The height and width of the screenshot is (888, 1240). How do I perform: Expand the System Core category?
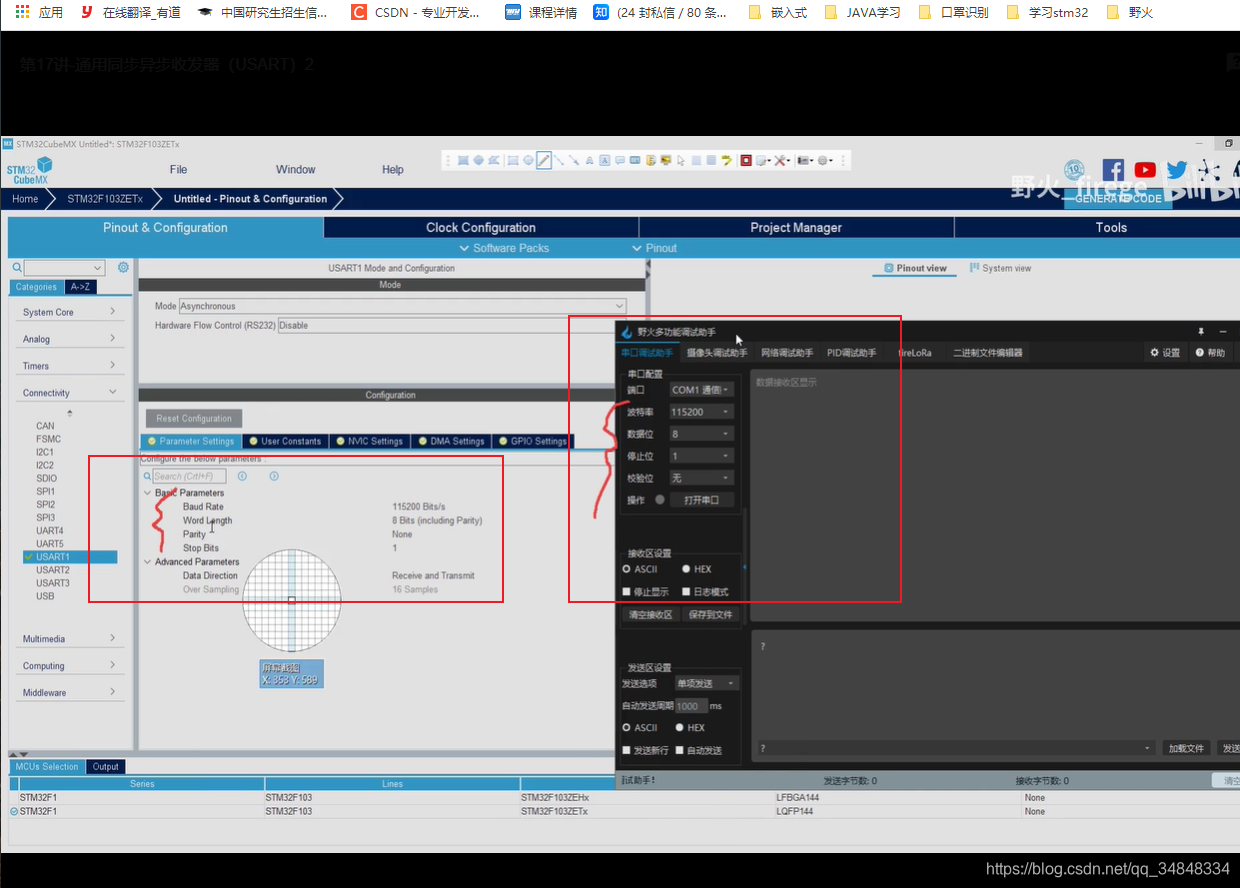click(69, 312)
